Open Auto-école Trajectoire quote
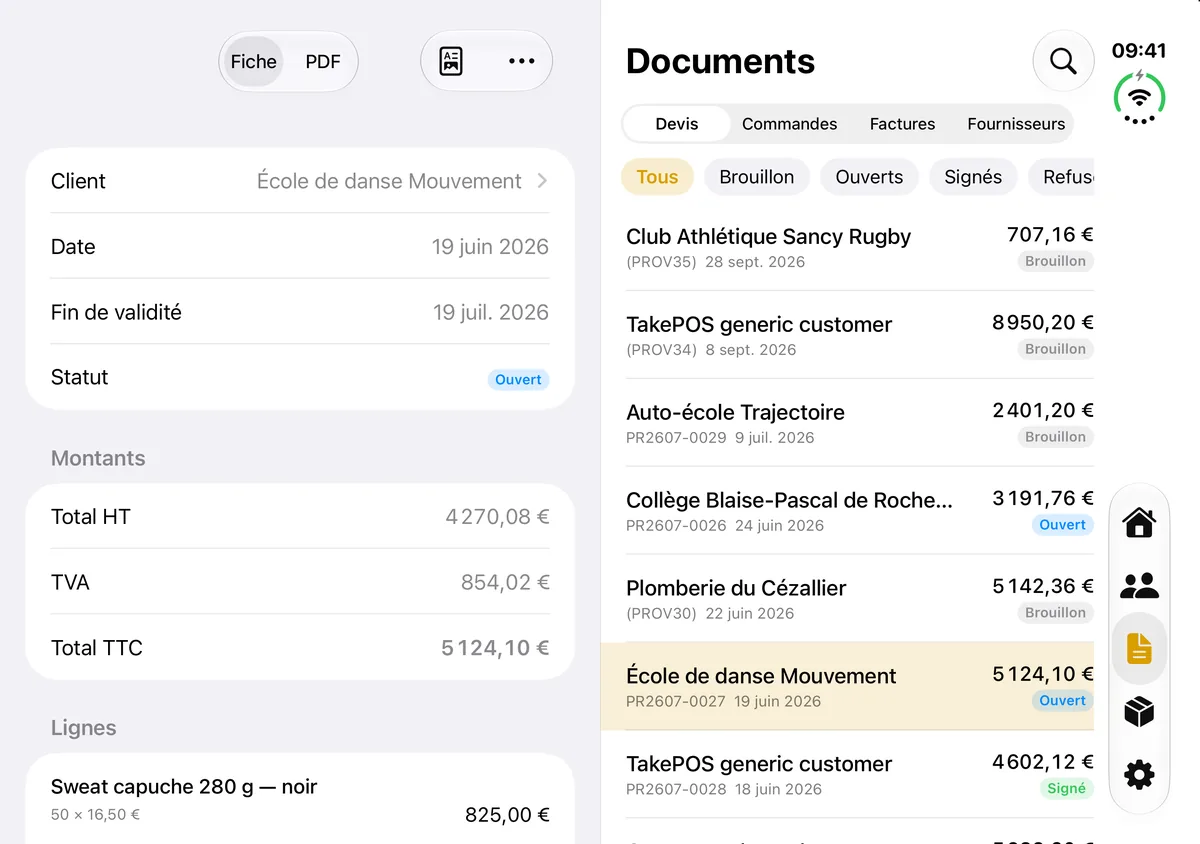 [860, 423]
